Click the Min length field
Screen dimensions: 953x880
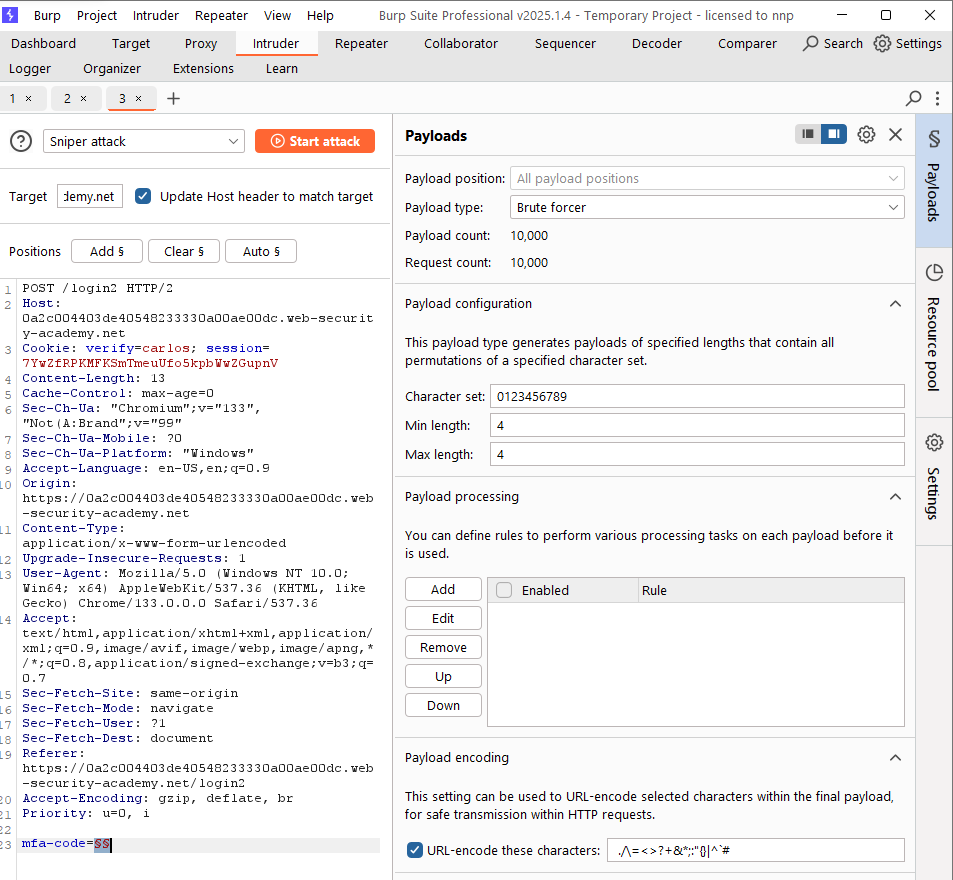[697, 425]
